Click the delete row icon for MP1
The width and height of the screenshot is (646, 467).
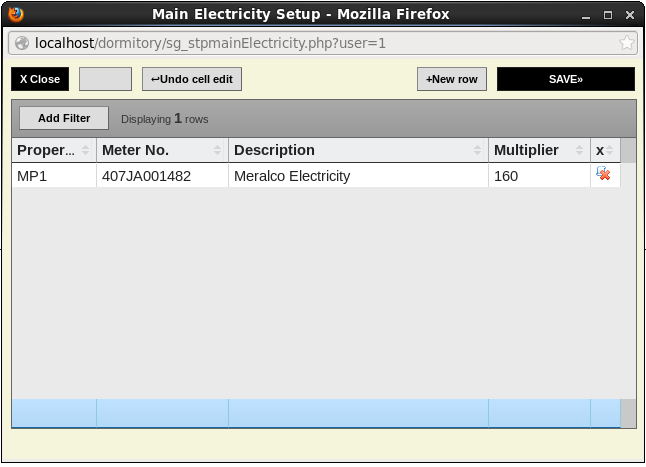click(x=603, y=175)
